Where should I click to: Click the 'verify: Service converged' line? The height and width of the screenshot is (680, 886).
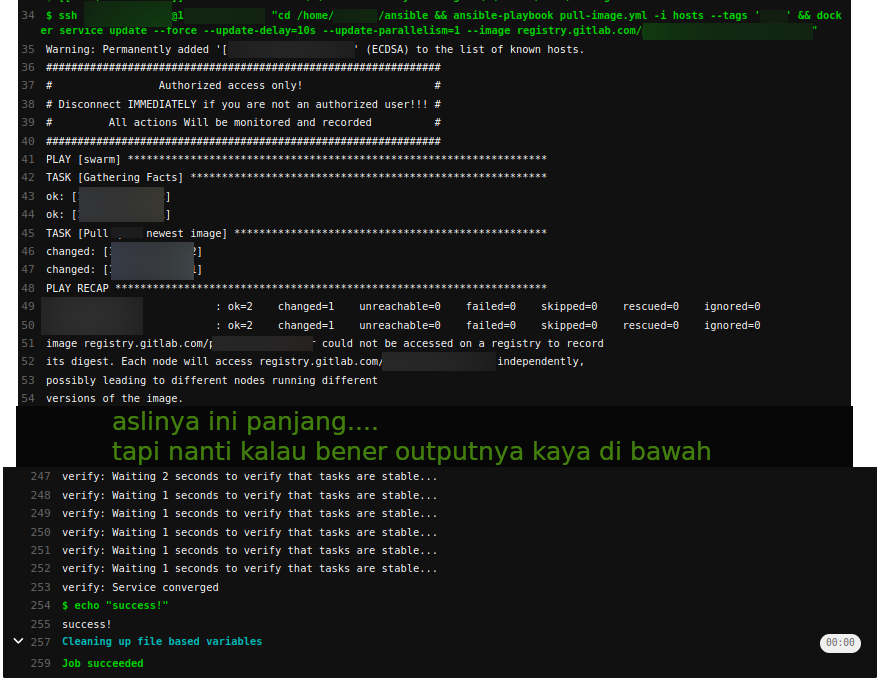point(140,587)
